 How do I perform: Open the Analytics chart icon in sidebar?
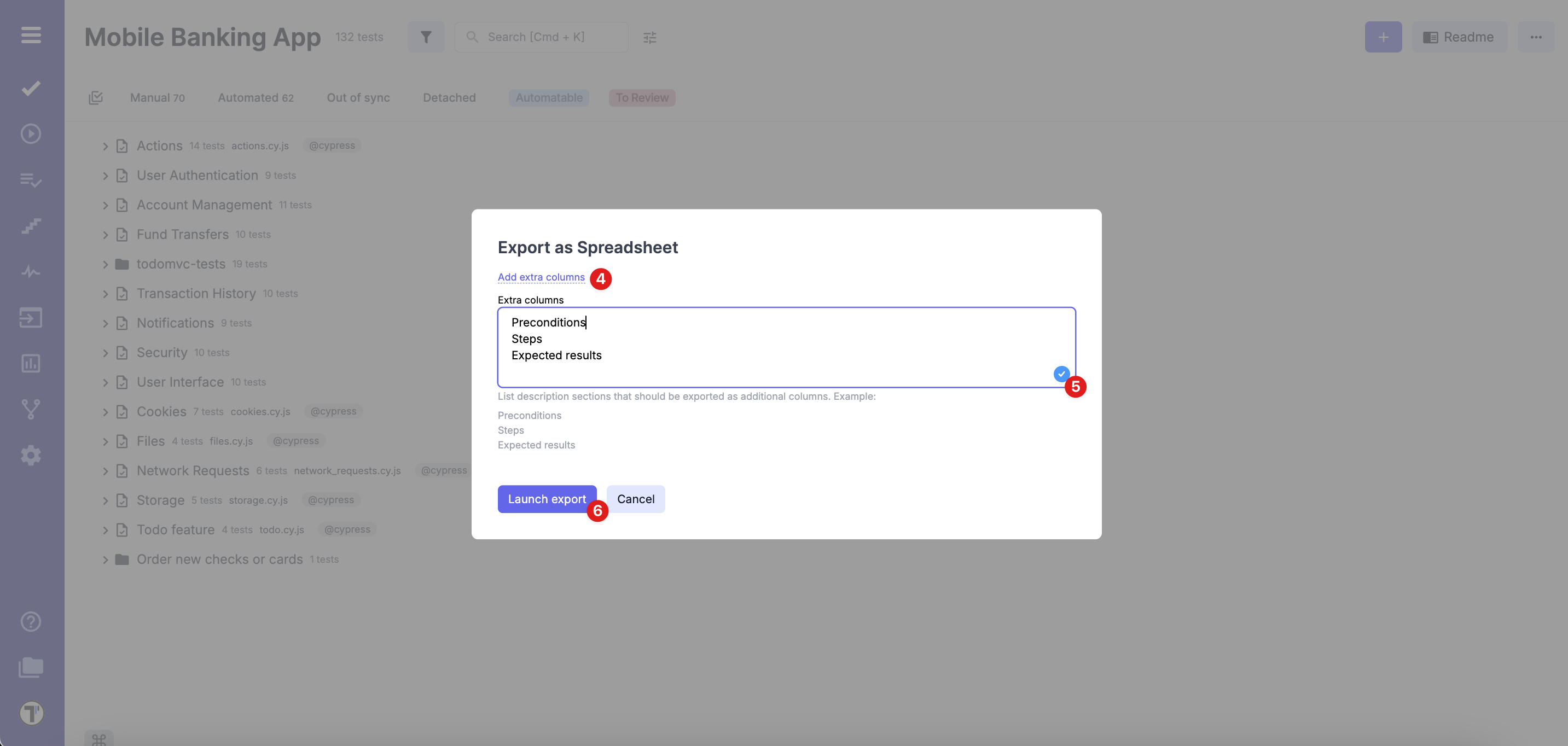point(31,363)
